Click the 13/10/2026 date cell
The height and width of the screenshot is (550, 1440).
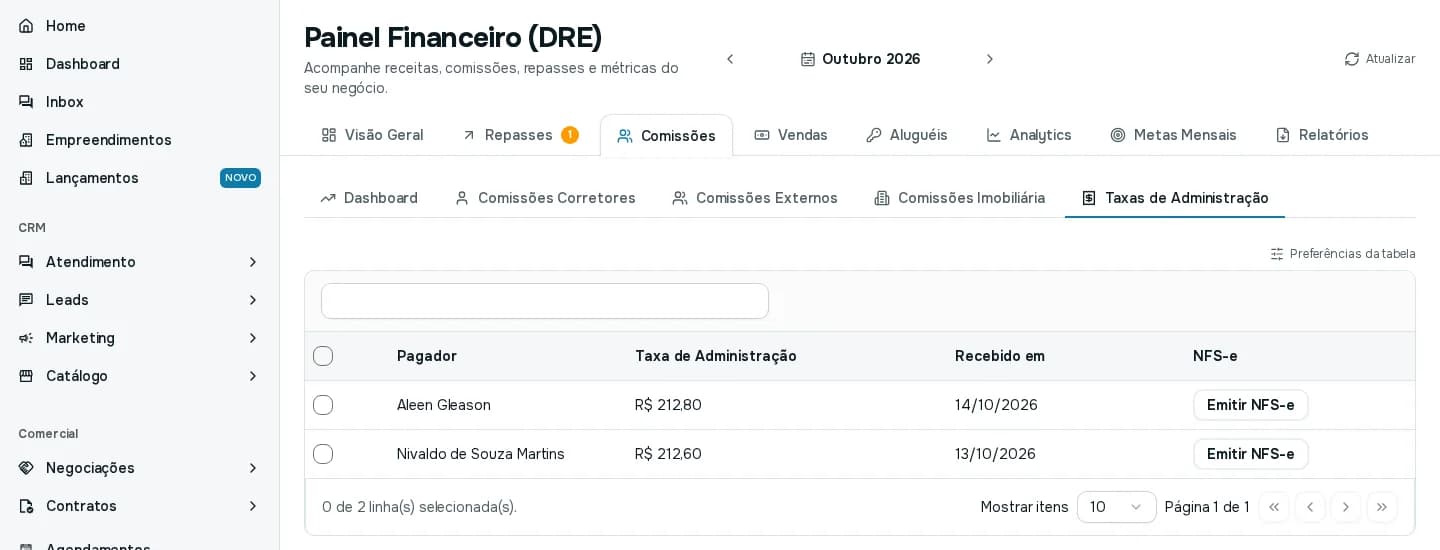tap(995, 454)
